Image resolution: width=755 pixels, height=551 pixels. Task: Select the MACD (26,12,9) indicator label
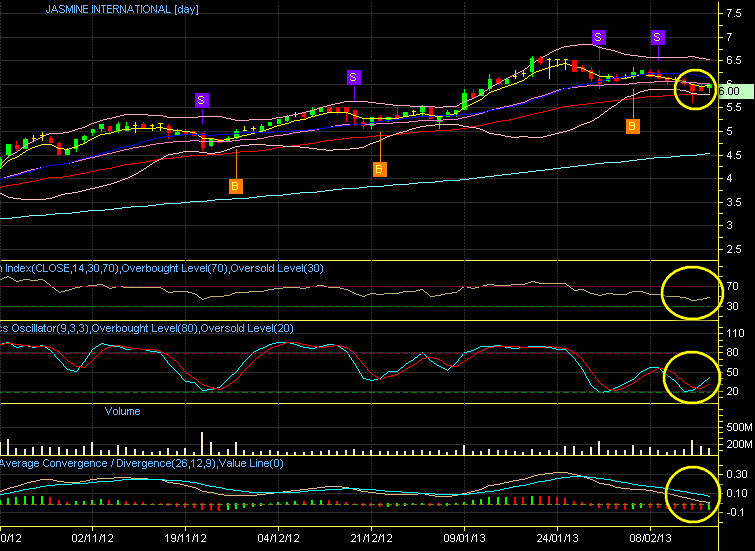(x=142, y=463)
